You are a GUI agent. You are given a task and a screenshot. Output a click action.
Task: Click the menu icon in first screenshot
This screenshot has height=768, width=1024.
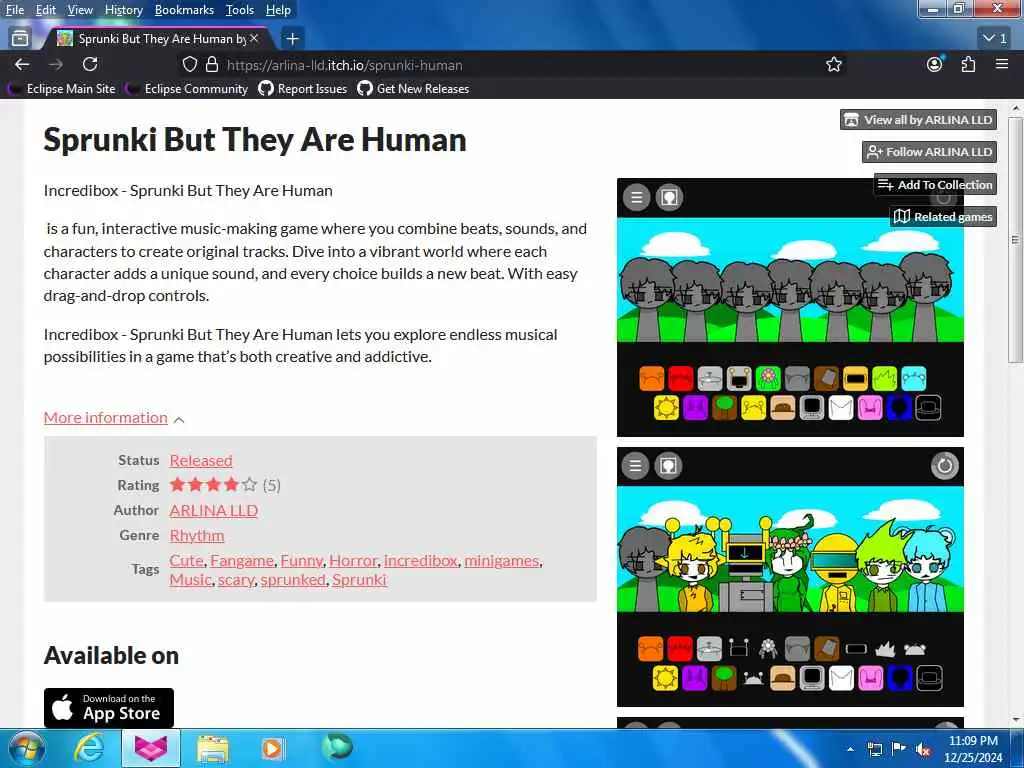tap(636, 197)
